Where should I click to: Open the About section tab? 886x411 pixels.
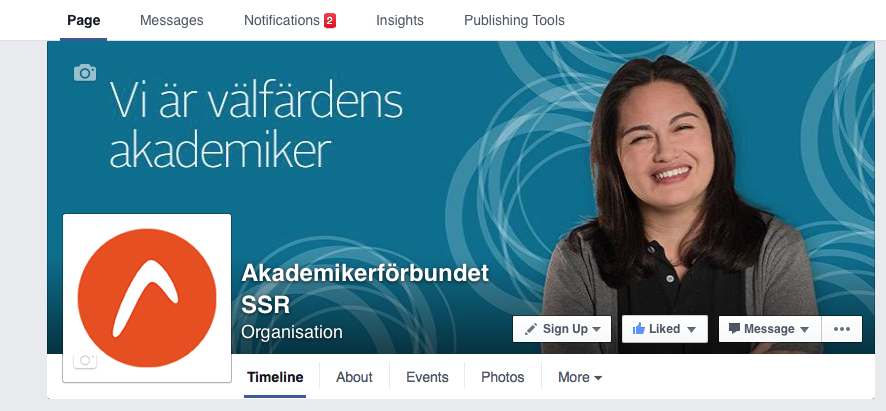pyautogui.click(x=354, y=377)
